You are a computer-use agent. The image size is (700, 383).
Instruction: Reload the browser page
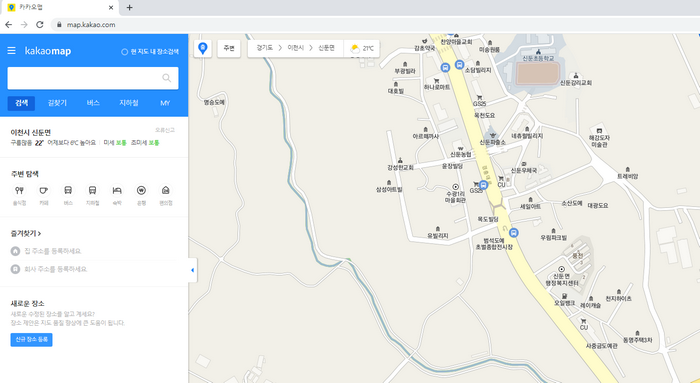point(40,25)
